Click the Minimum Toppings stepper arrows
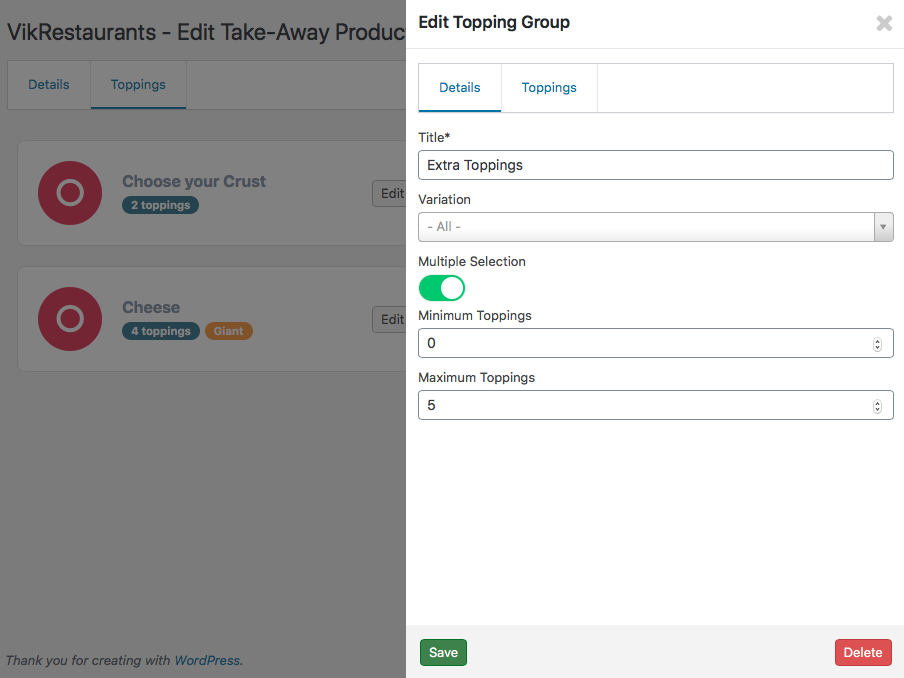 (877, 344)
